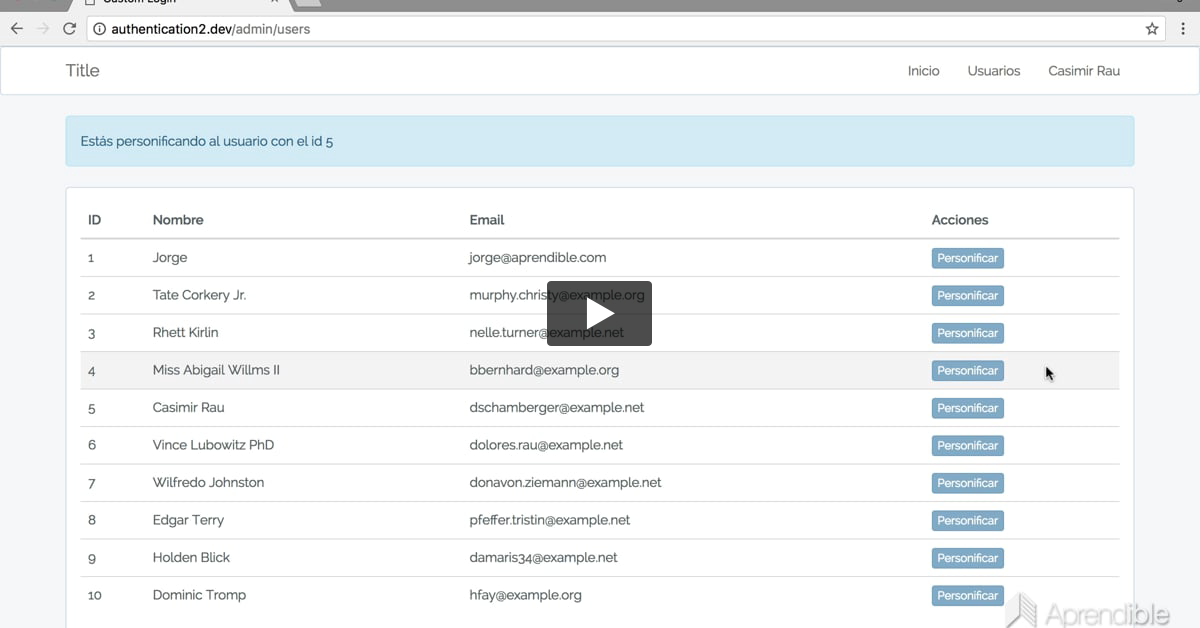Impersonate Dominic Tromp
Image resolution: width=1200 pixels, height=628 pixels.
point(967,596)
